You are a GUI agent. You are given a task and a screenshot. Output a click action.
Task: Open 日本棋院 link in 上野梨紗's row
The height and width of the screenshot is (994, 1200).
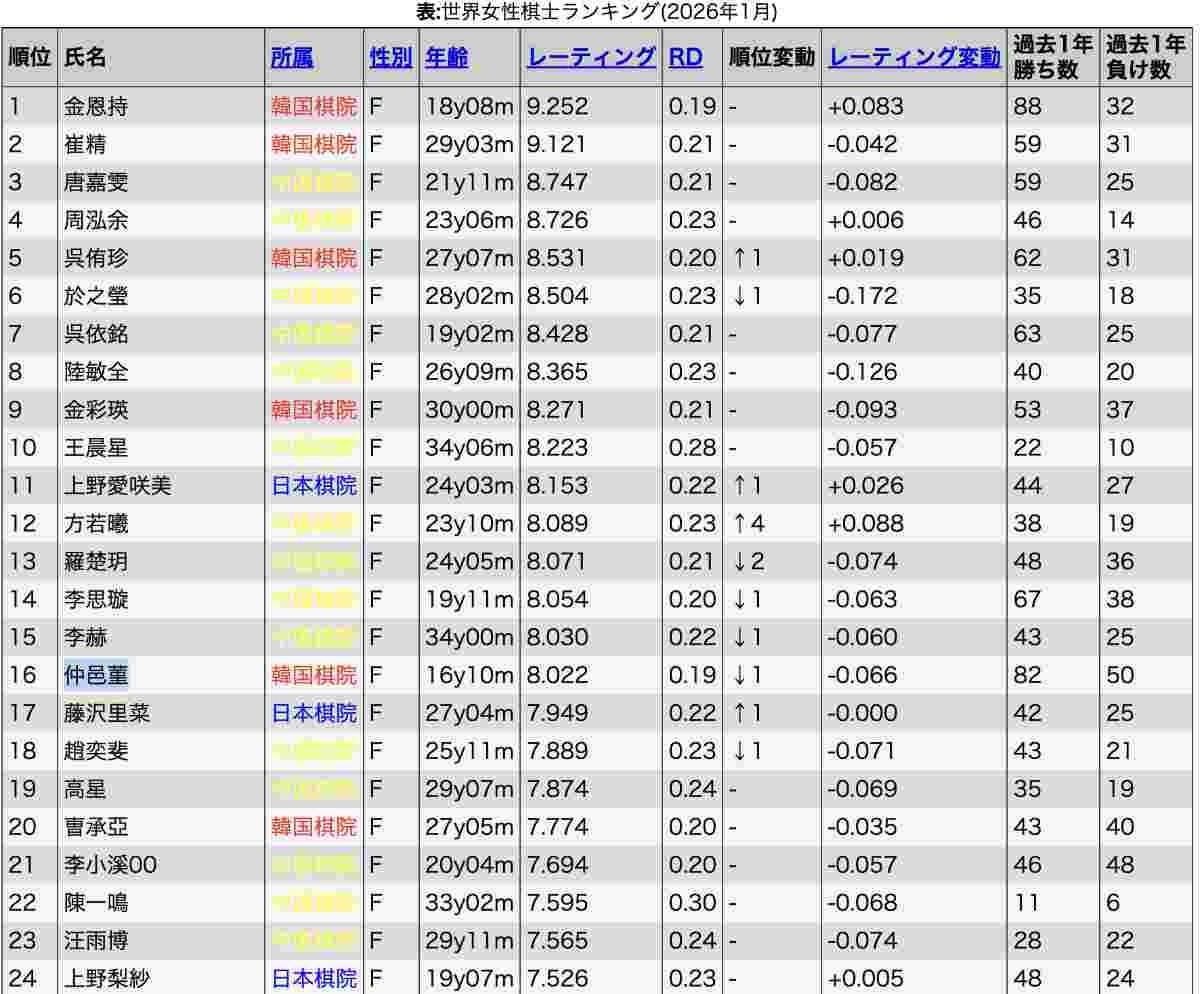pos(313,978)
